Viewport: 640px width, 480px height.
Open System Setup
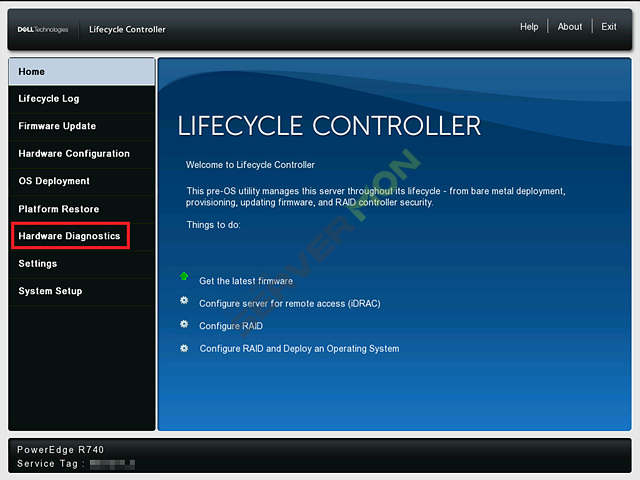pos(82,291)
